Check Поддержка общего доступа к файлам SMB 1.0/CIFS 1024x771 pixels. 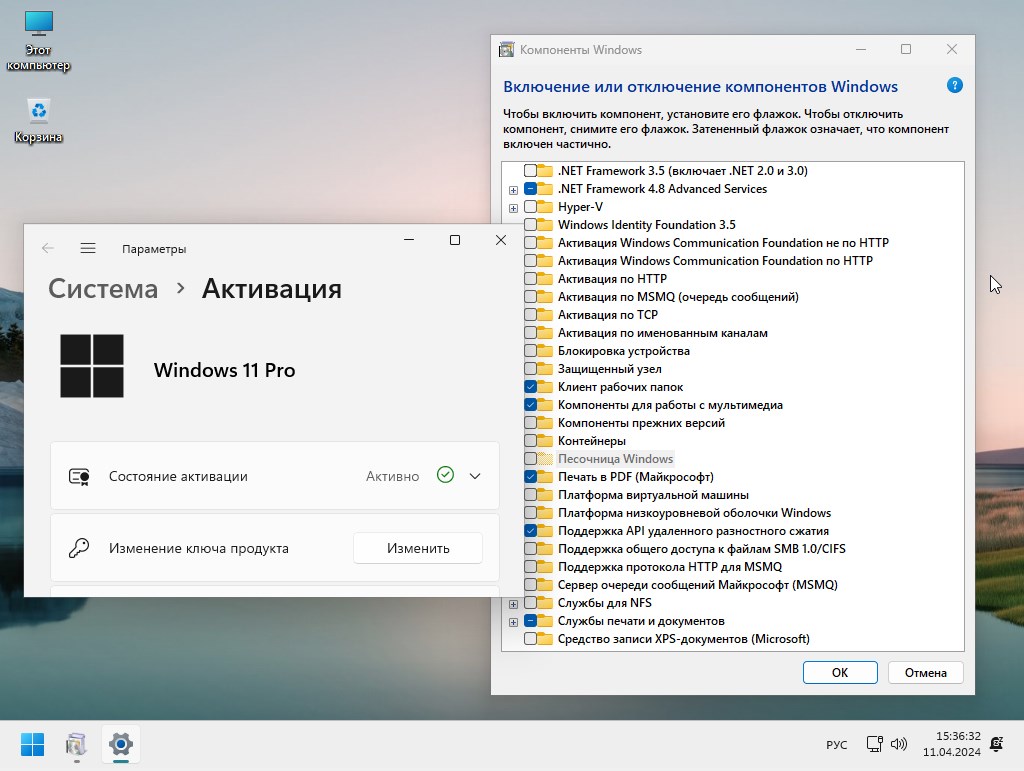[x=530, y=549]
